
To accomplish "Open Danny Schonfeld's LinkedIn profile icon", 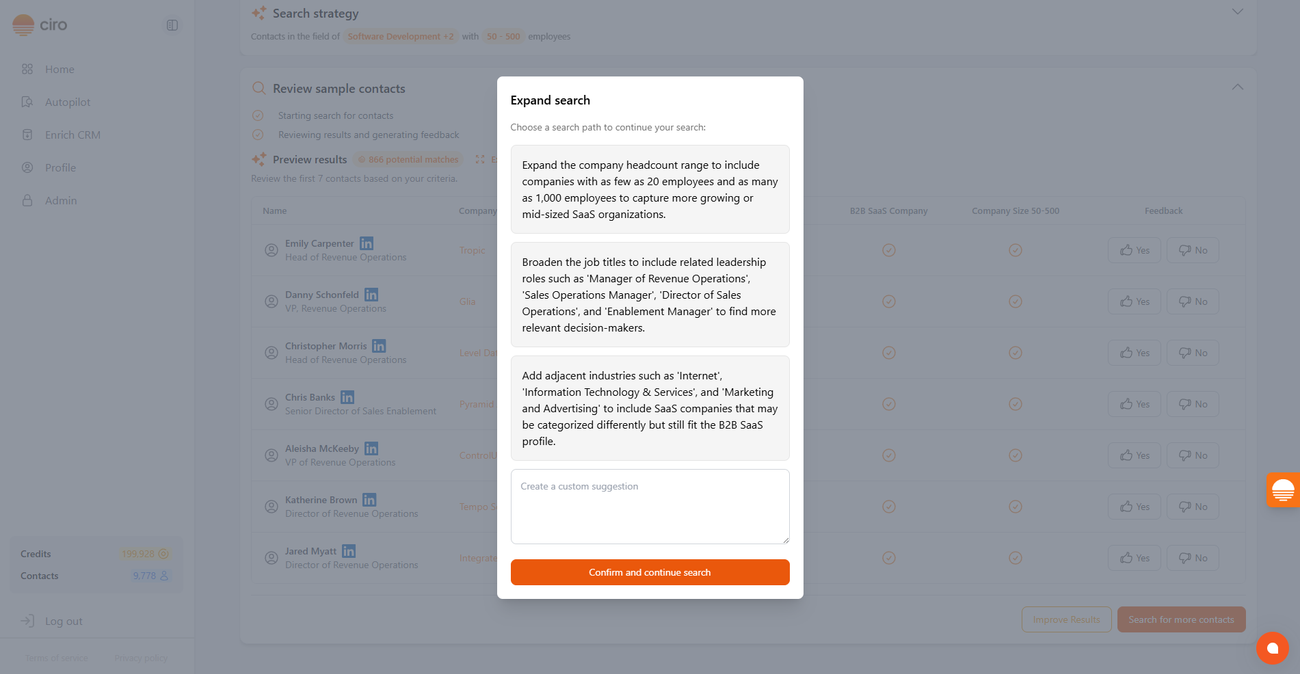I will point(371,295).
